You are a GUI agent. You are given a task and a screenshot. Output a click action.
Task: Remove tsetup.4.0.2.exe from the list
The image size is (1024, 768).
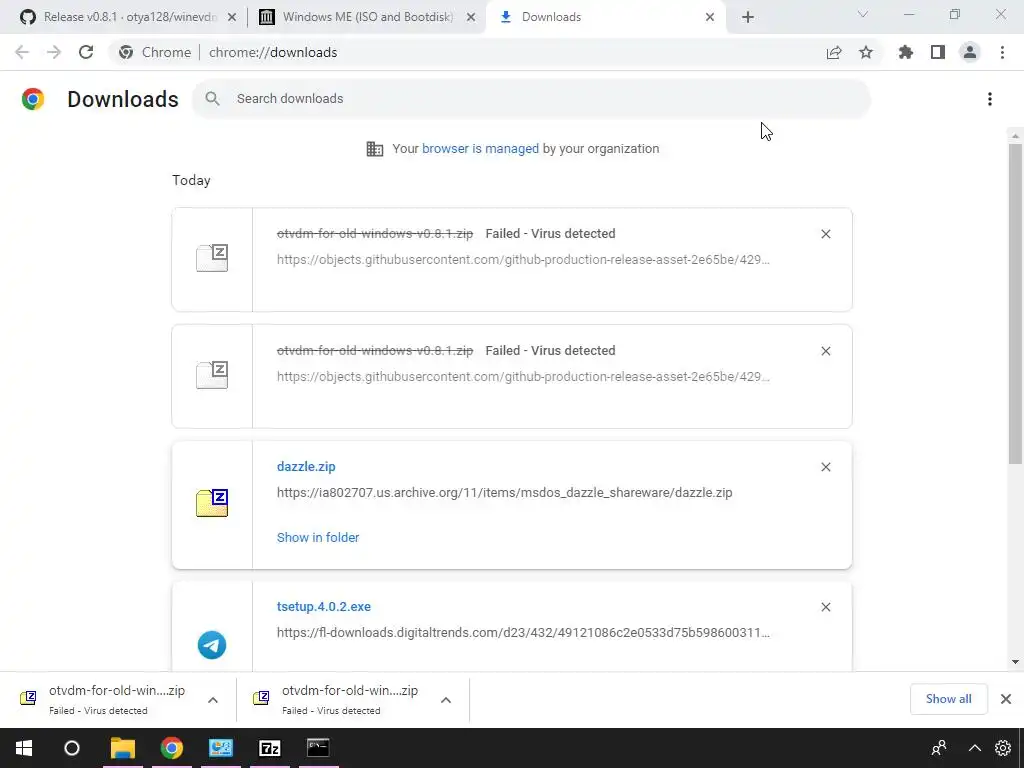(x=826, y=607)
